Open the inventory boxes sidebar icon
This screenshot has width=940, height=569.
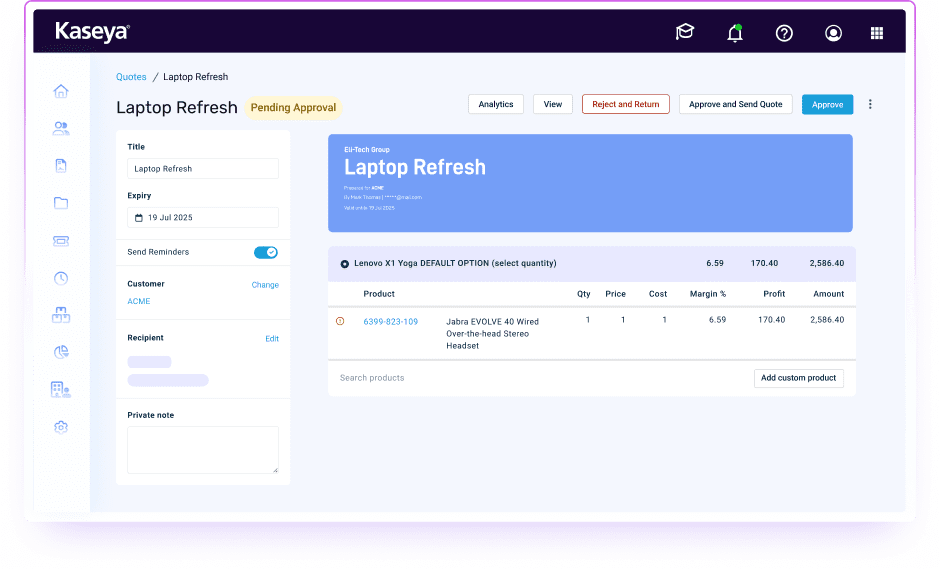[61, 315]
